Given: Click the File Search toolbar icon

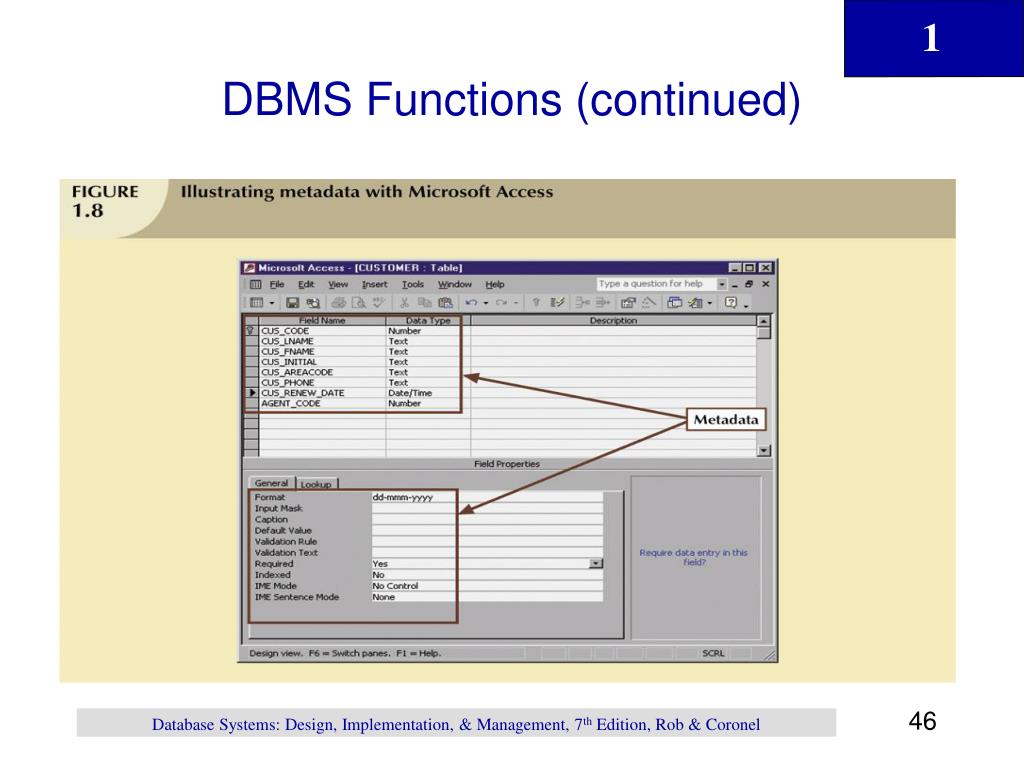Looking at the screenshot, I should click(x=313, y=303).
